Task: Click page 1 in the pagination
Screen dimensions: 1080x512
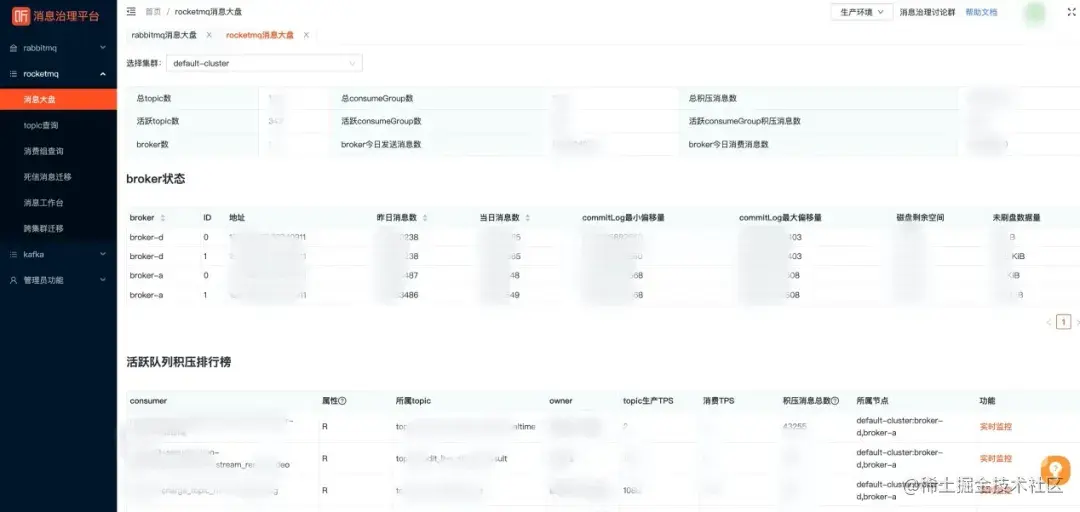Action: (x=1064, y=322)
